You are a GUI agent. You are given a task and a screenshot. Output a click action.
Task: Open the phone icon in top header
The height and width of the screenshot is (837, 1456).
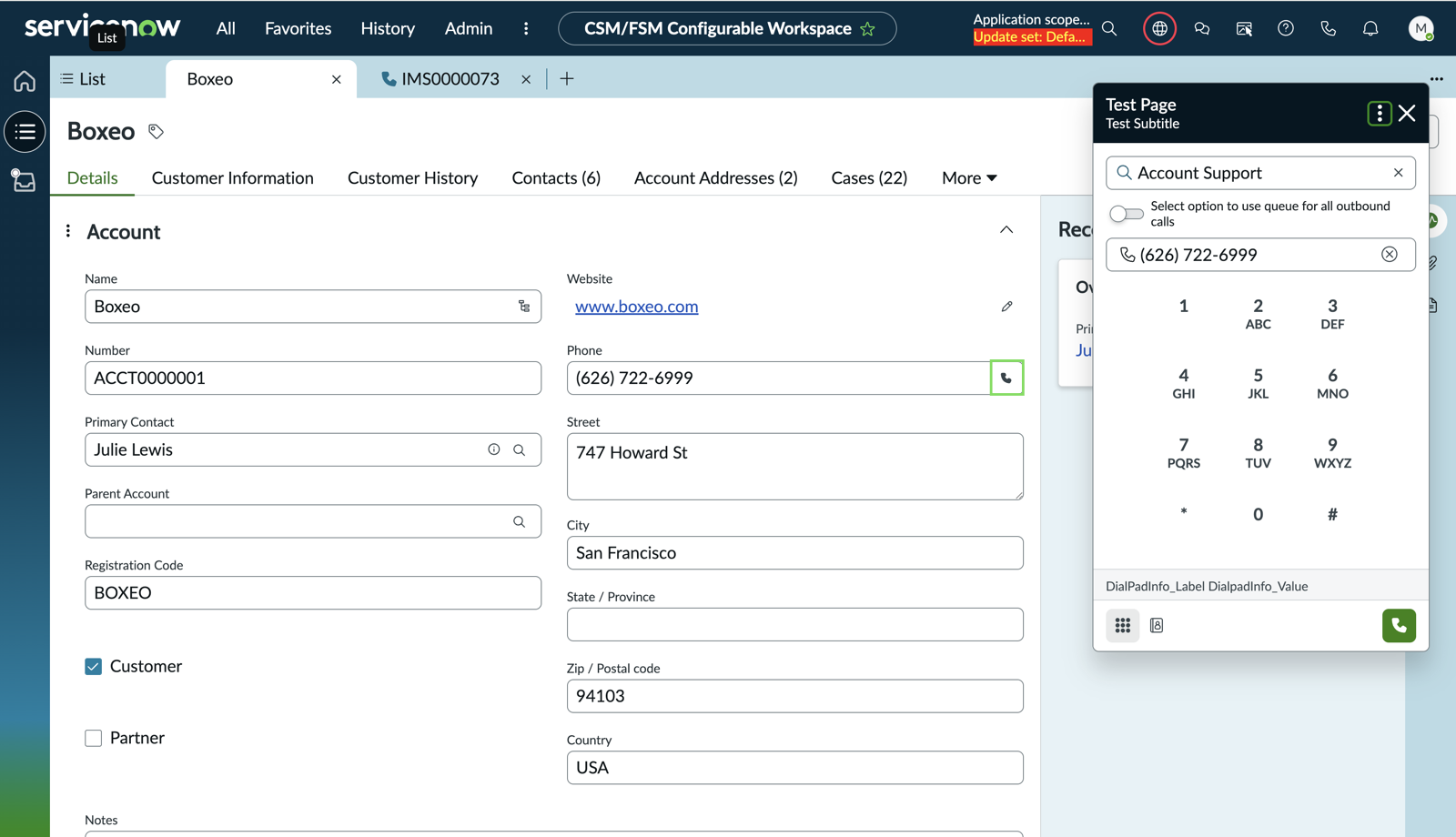(1329, 29)
